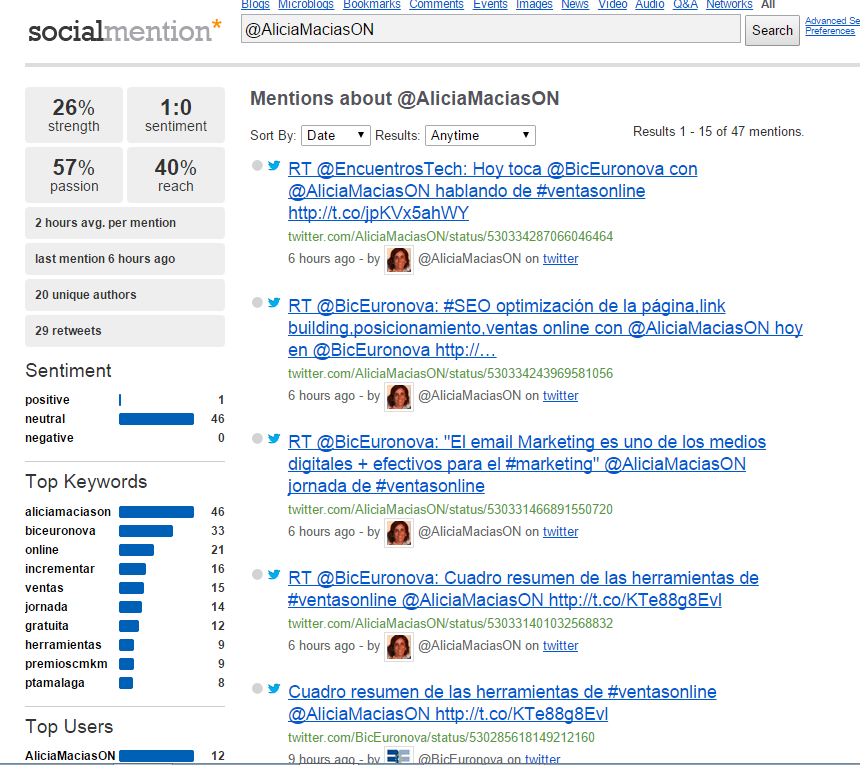Open RT @BicEuronova email Marketing tweet link
The width and height of the screenshot is (860, 765).
coord(527,464)
